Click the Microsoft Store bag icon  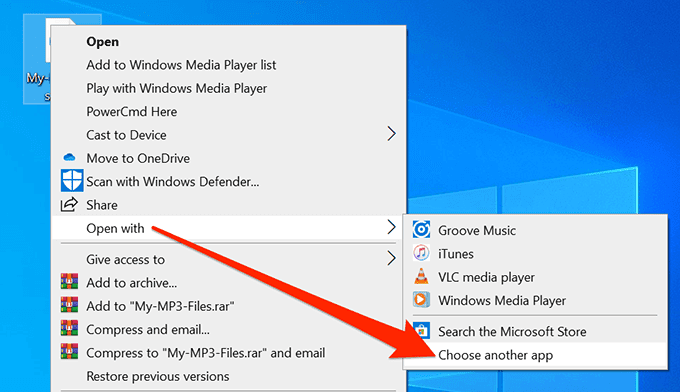pyautogui.click(x=421, y=331)
